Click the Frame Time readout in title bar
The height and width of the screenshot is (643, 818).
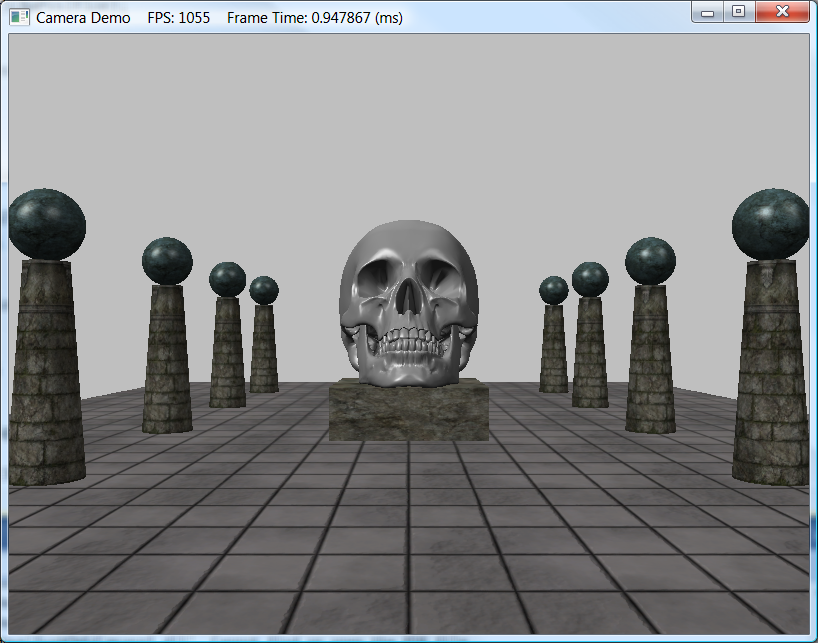[x=315, y=18]
